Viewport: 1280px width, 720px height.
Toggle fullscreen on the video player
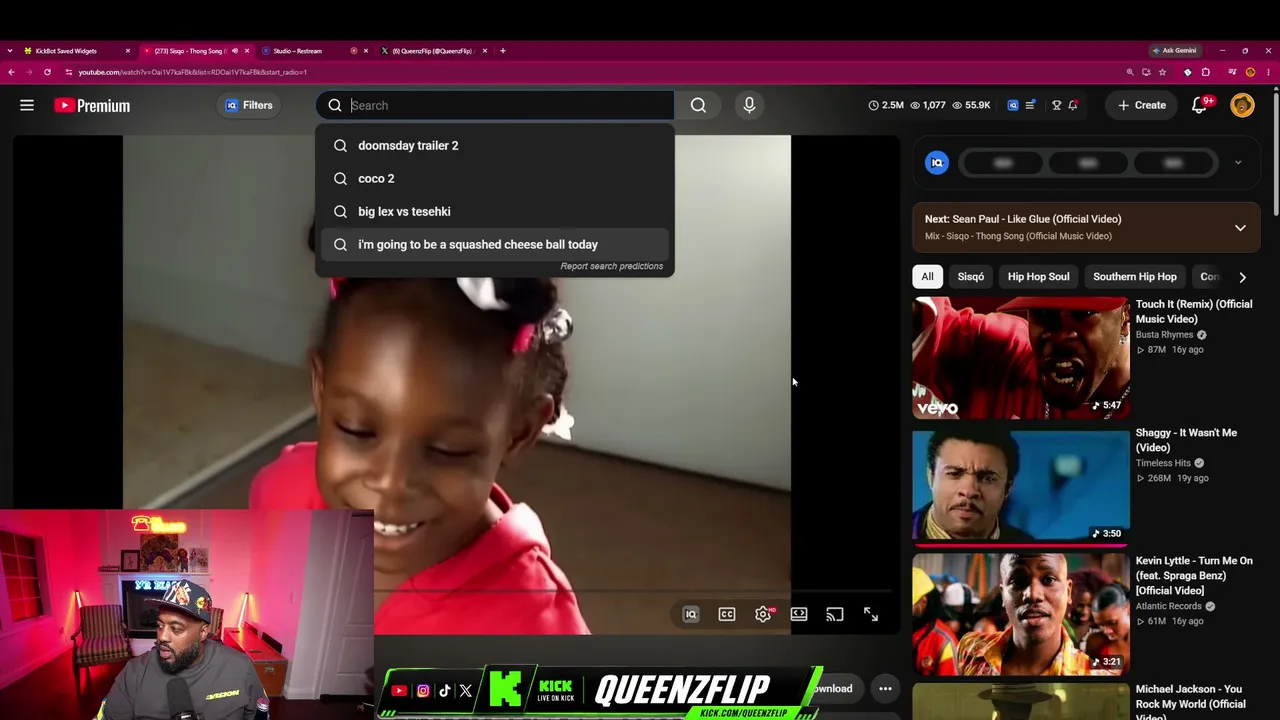click(871, 614)
